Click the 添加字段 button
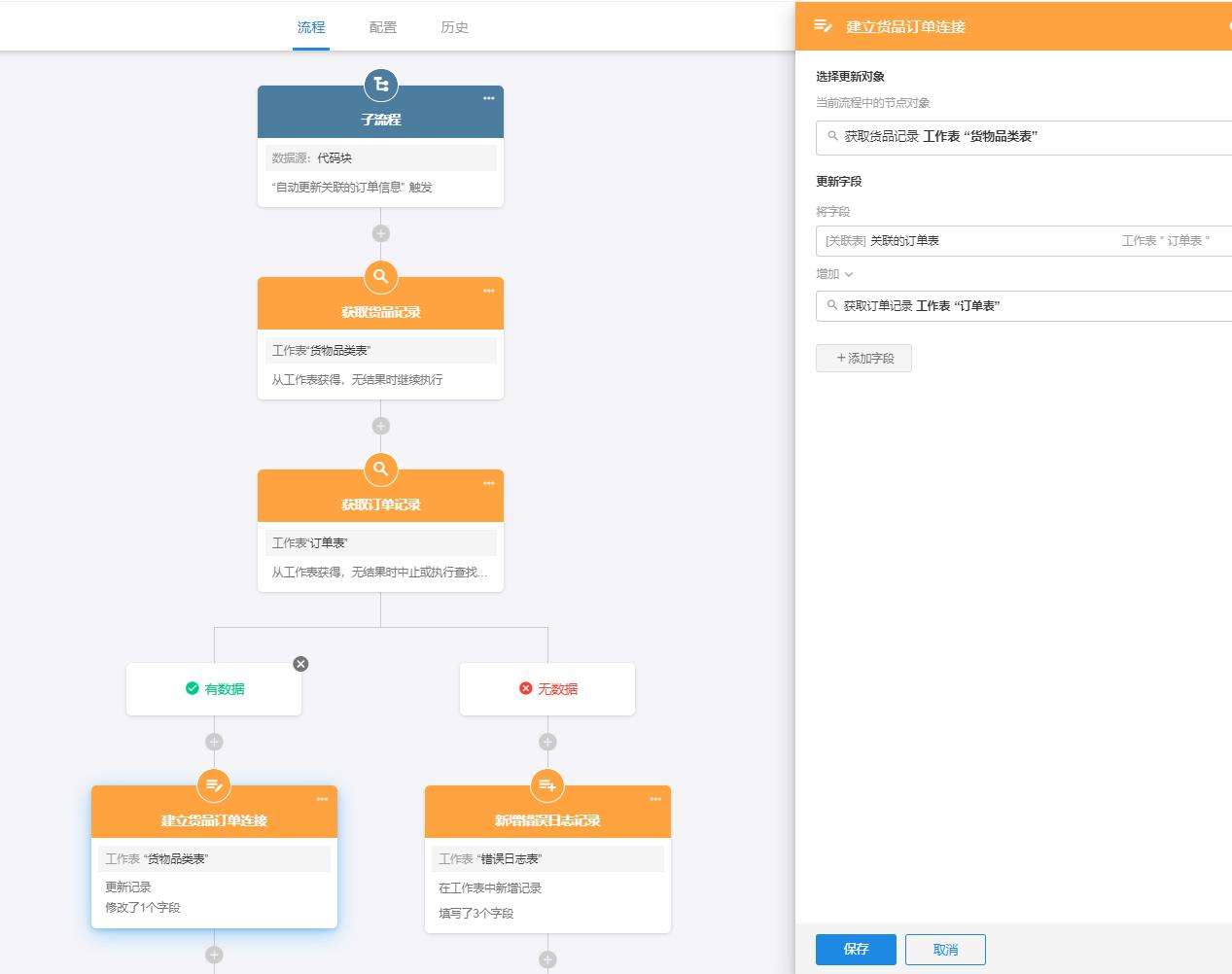1232x974 pixels. coord(863,358)
